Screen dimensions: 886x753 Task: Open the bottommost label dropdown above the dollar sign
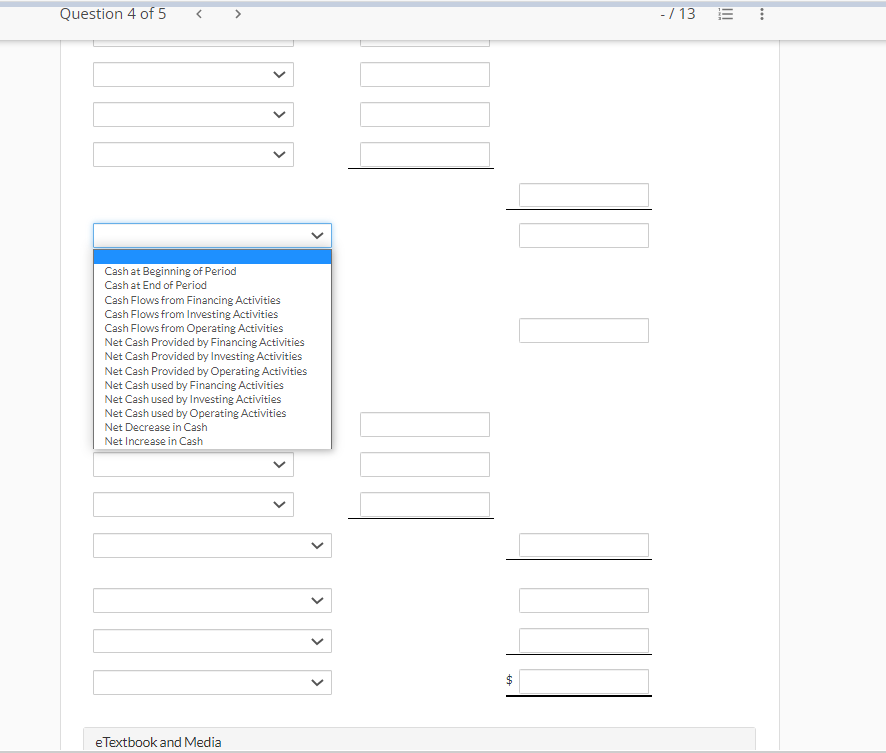coord(212,682)
